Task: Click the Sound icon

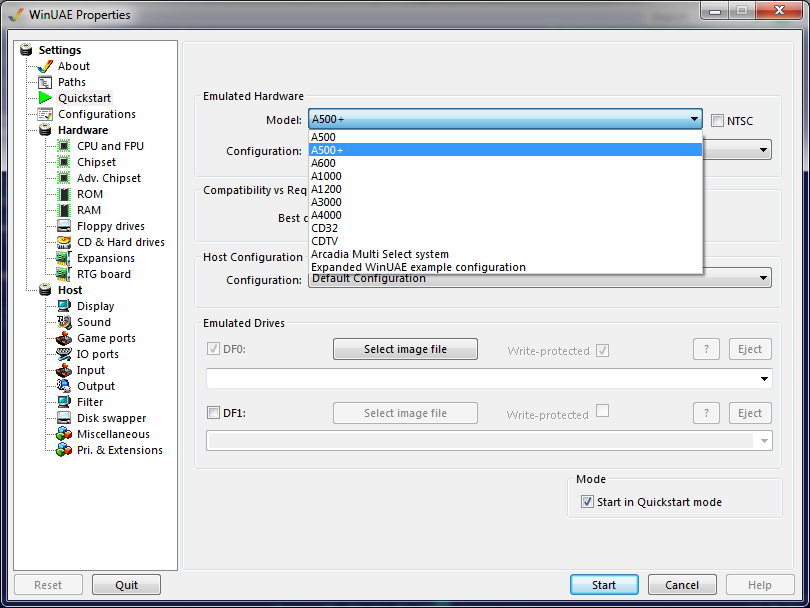Action: click(x=64, y=322)
